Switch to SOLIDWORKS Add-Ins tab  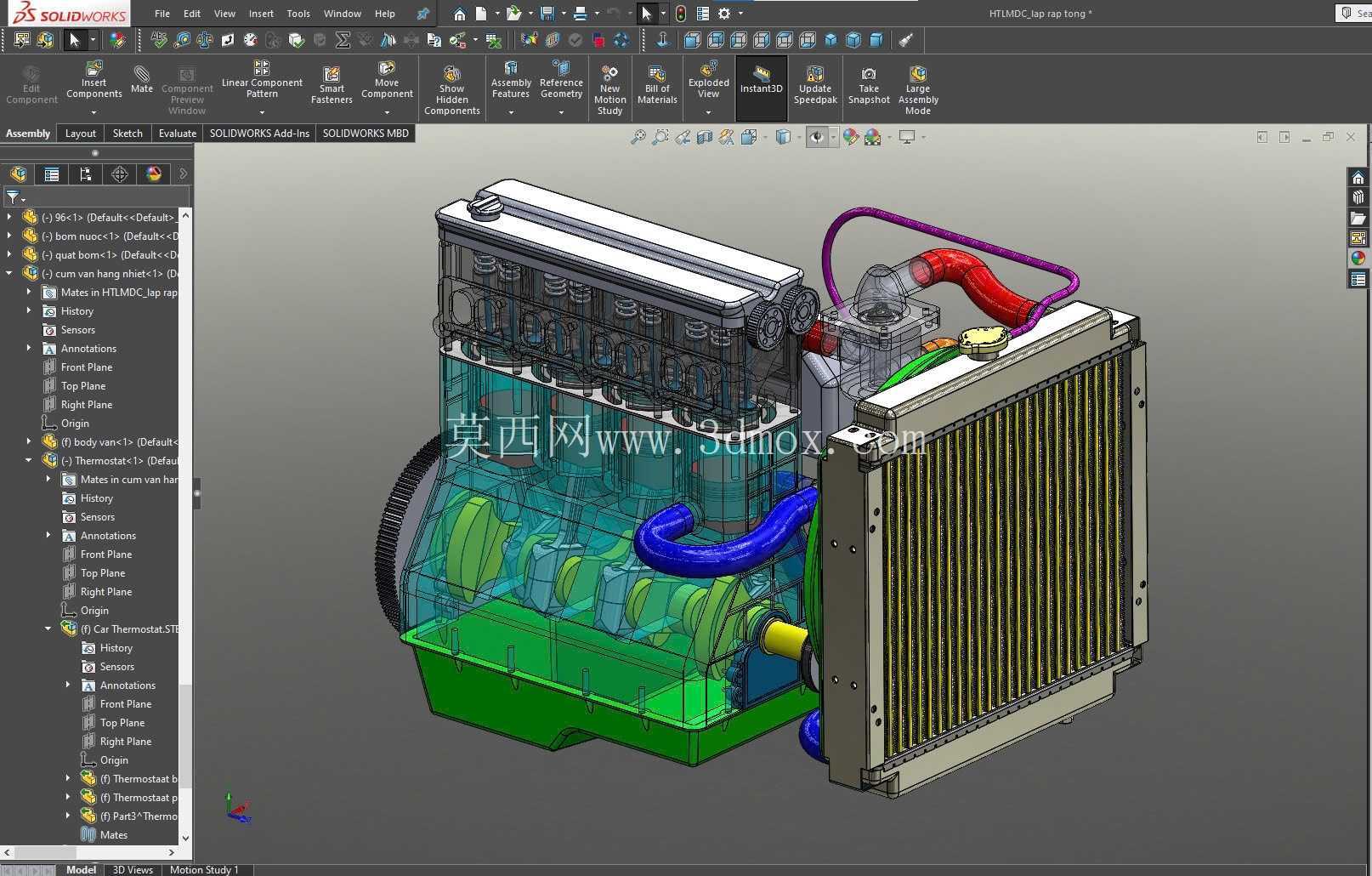click(259, 134)
